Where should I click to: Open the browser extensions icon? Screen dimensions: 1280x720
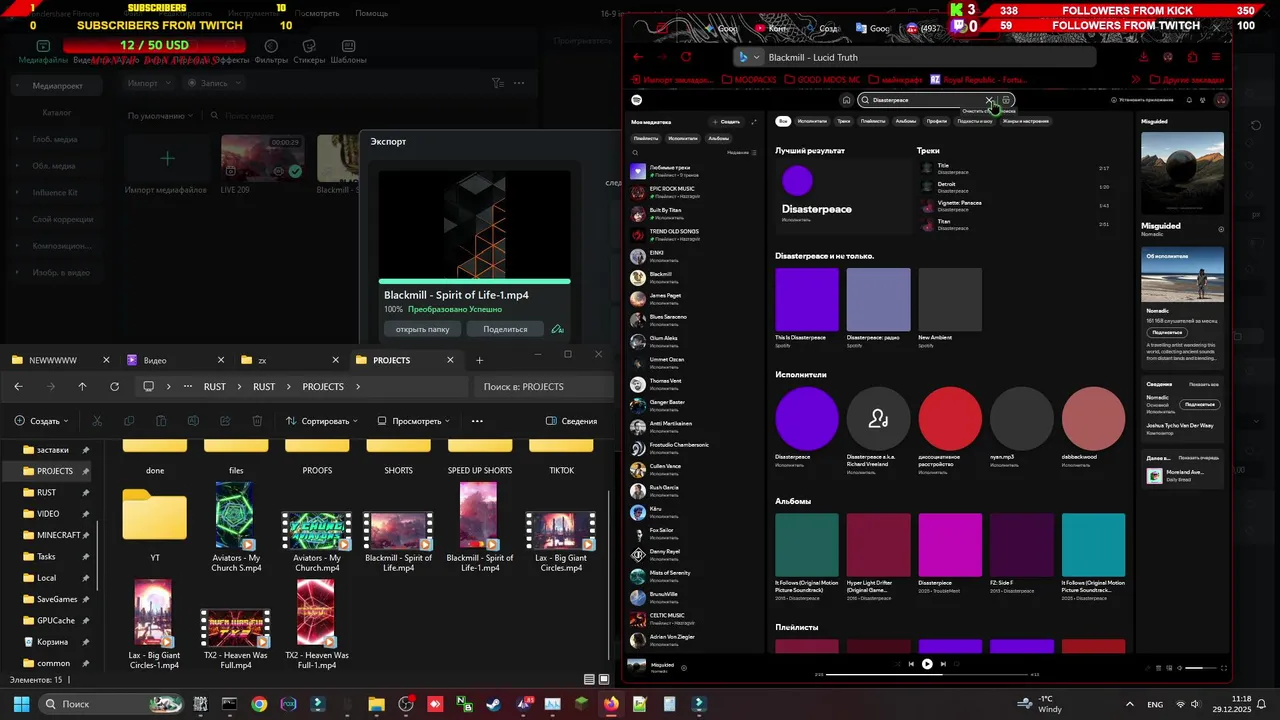pyautogui.click(x=1191, y=57)
